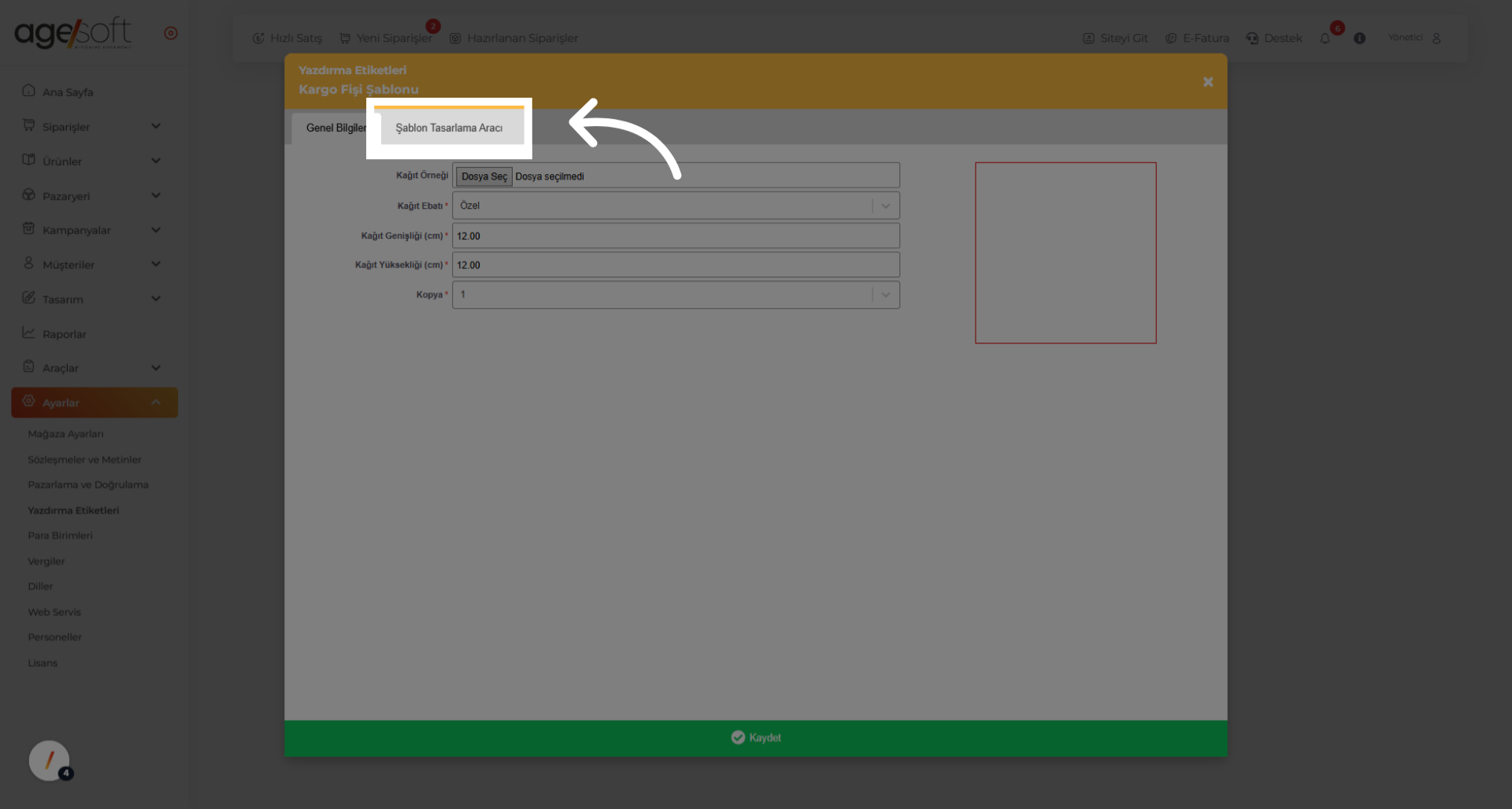
Task: Click the Tasarım pencil icon
Action: click(29, 298)
